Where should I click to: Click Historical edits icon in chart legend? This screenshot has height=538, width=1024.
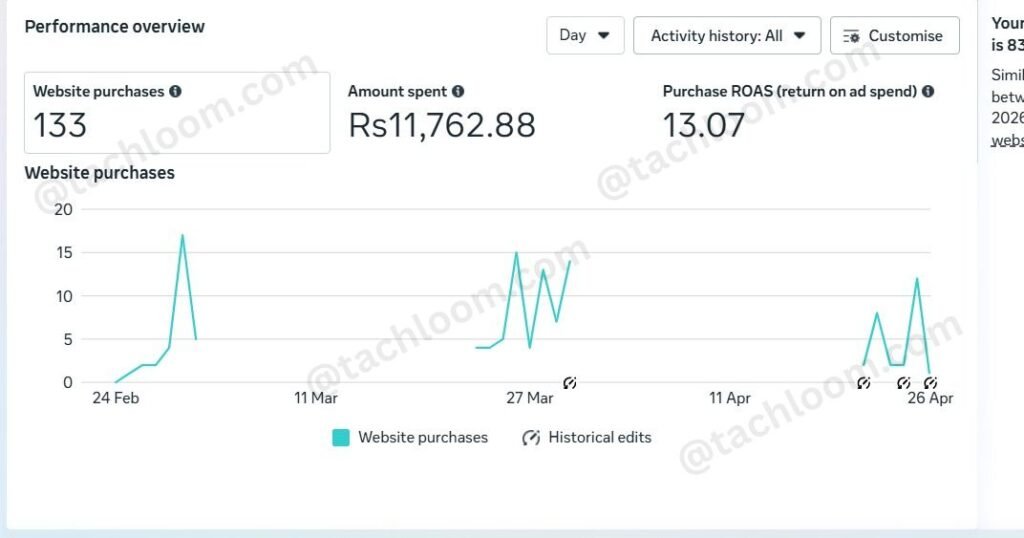click(x=531, y=437)
